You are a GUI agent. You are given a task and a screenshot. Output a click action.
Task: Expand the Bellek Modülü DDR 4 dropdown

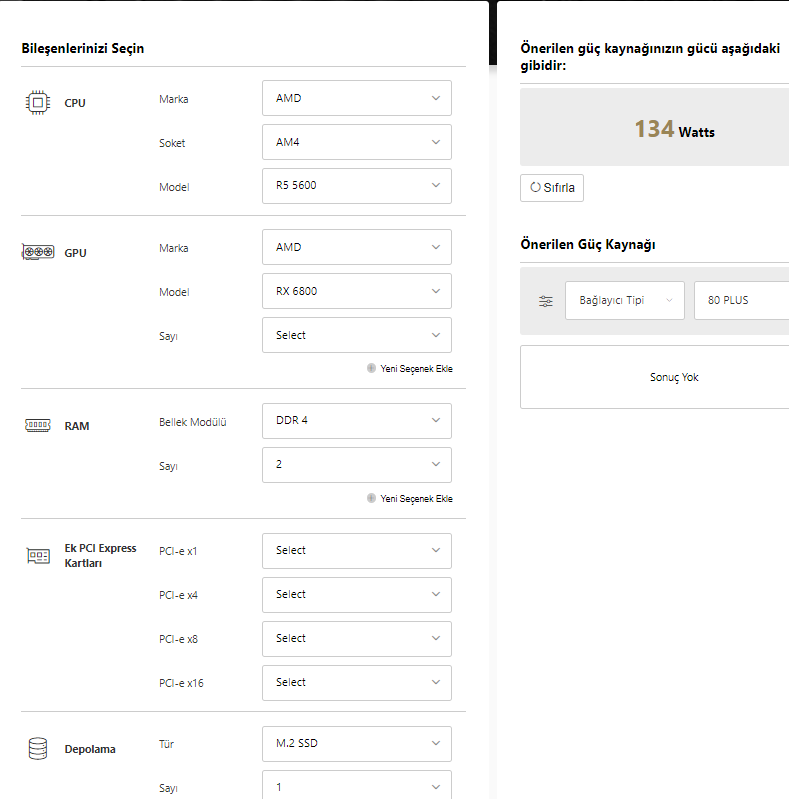click(356, 421)
